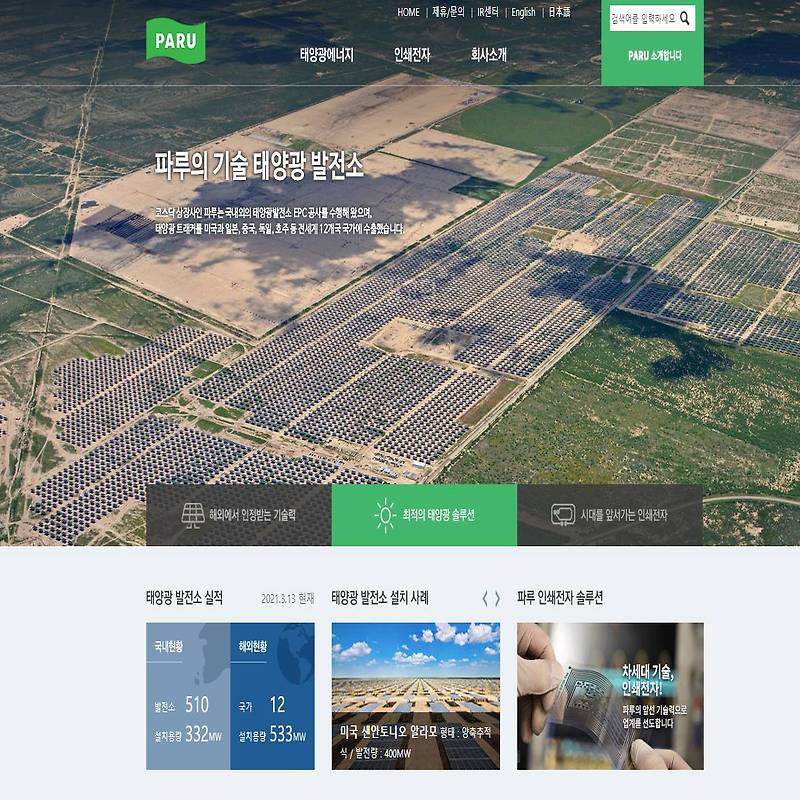The image size is (800, 800).
Task: Switch site to 日本語
Action: (560, 12)
